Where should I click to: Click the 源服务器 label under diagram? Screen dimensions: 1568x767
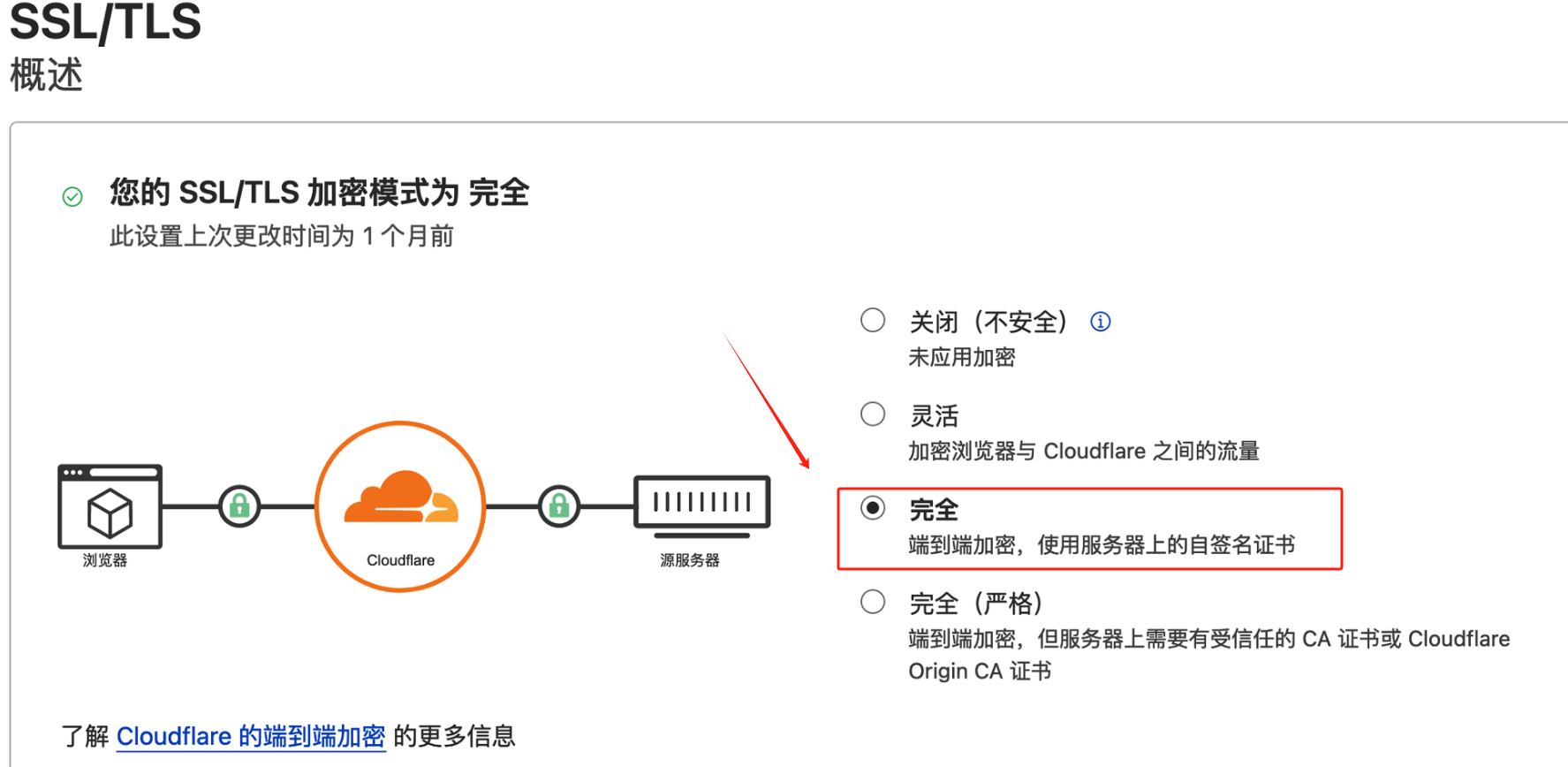click(x=690, y=560)
